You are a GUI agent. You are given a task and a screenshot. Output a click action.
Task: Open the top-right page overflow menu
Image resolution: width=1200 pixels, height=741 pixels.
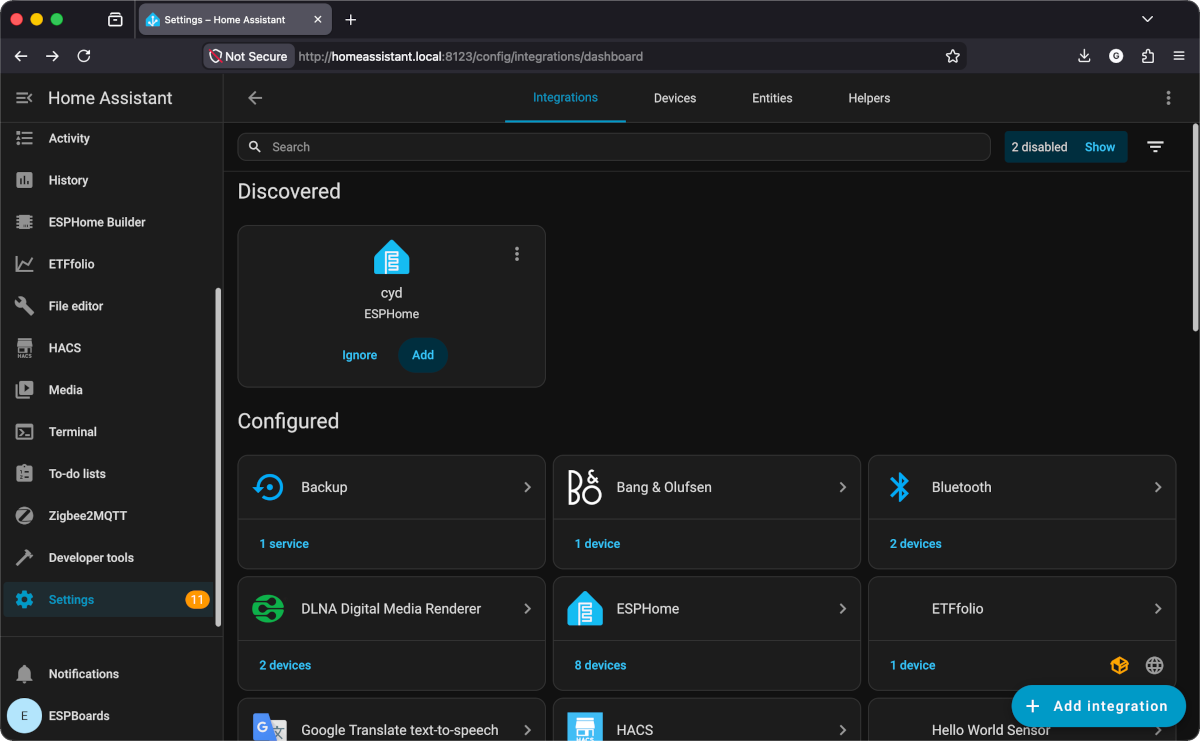(x=1168, y=98)
